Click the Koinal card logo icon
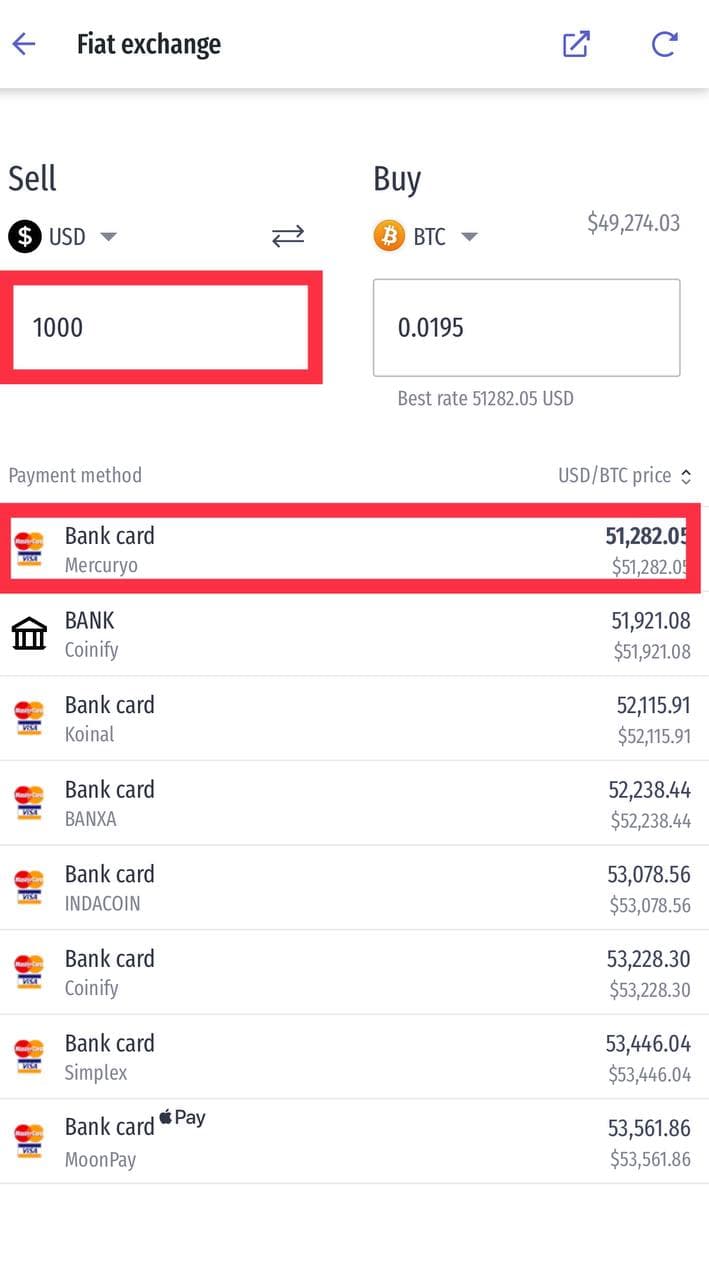Image resolution: width=709 pixels, height=1280 pixels. point(29,718)
